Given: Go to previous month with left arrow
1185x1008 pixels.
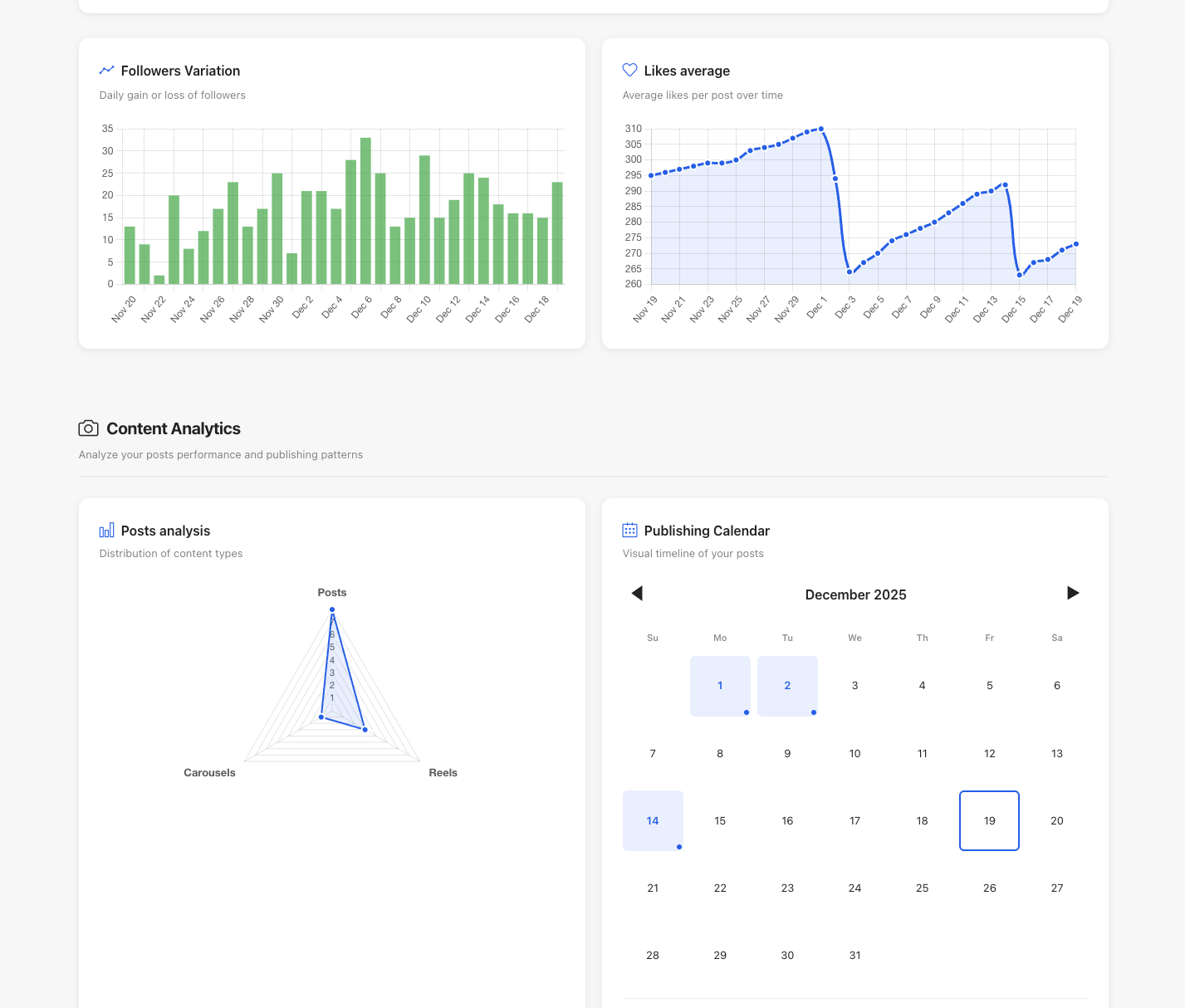Looking at the screenshot, I should [x=637, y=593].
